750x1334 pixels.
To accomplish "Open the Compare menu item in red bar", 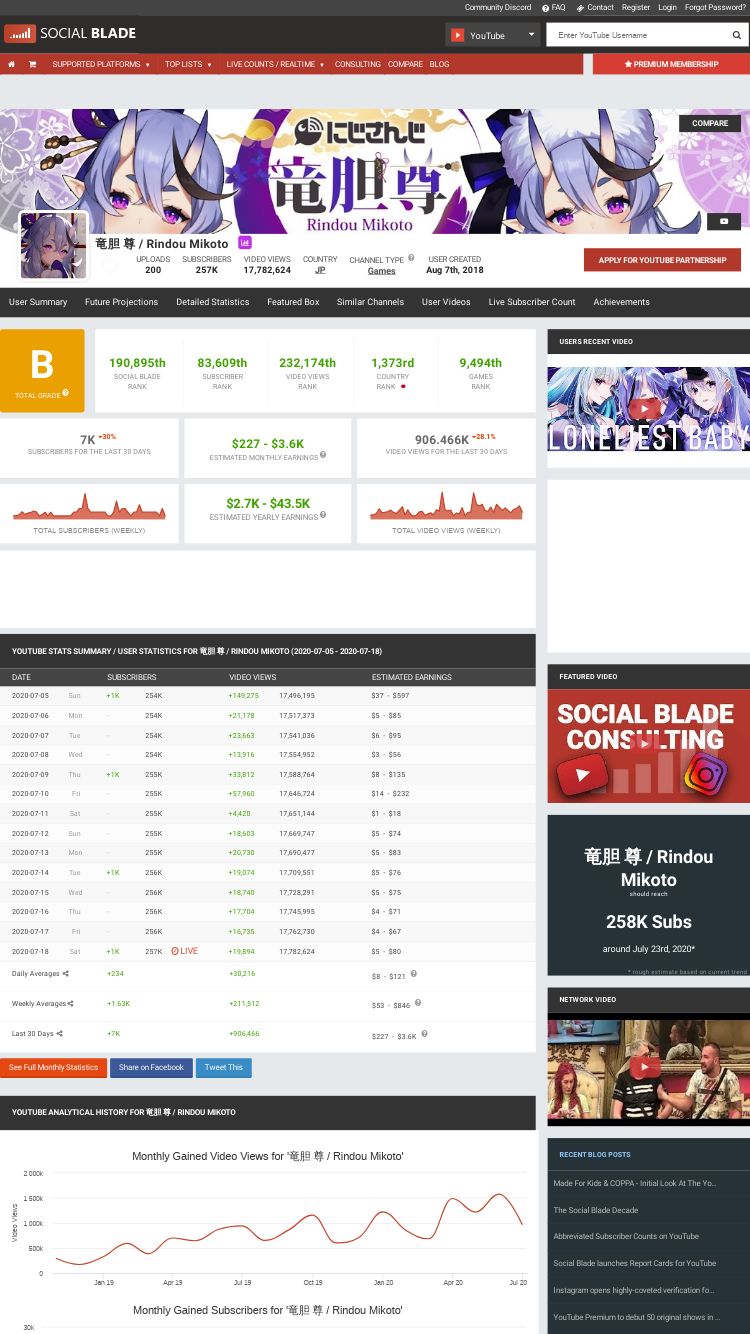I will [405, 64].
